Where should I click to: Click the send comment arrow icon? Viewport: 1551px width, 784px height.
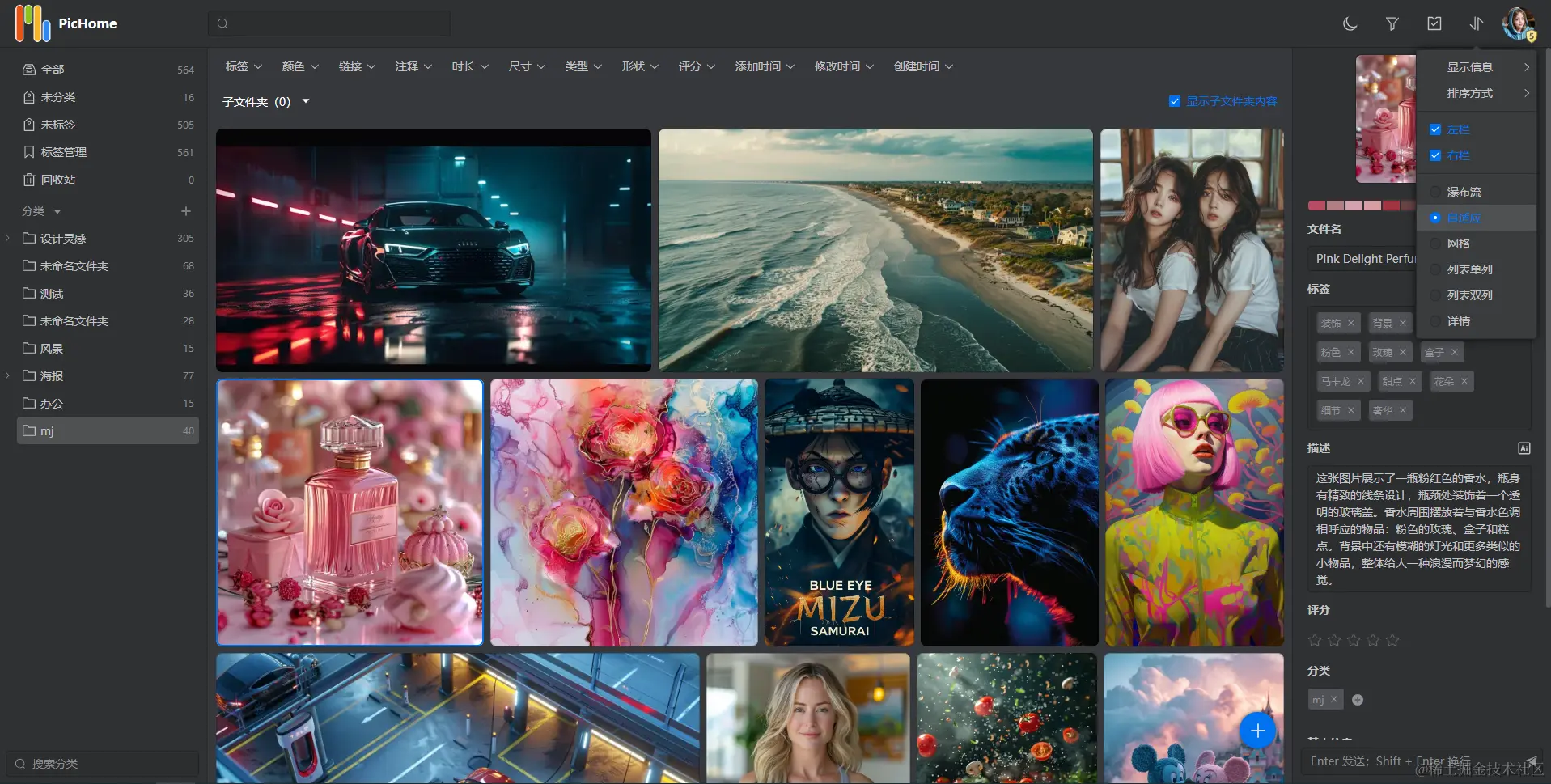click(1531, 761)
